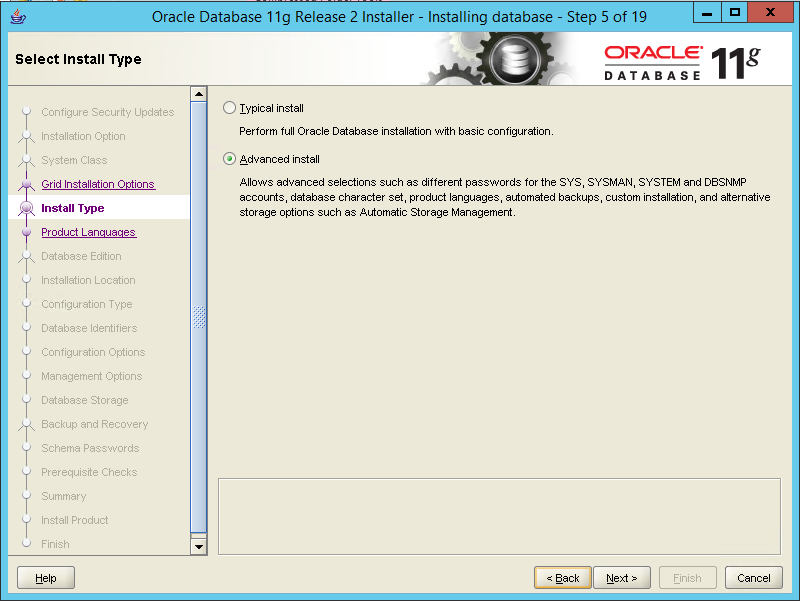800x601 pixels.
Task: Click Typical install description text
Action: [x=396, y=131]
